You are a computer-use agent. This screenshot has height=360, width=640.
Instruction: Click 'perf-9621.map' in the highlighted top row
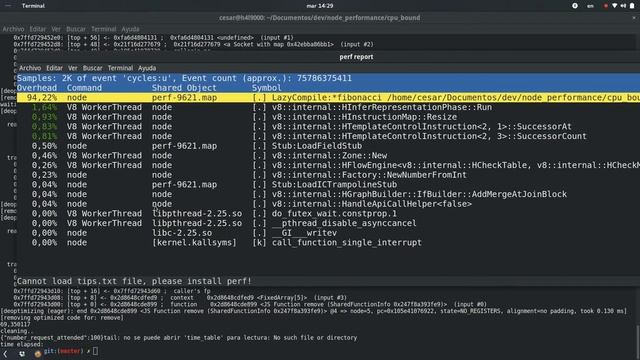(184, 98)
